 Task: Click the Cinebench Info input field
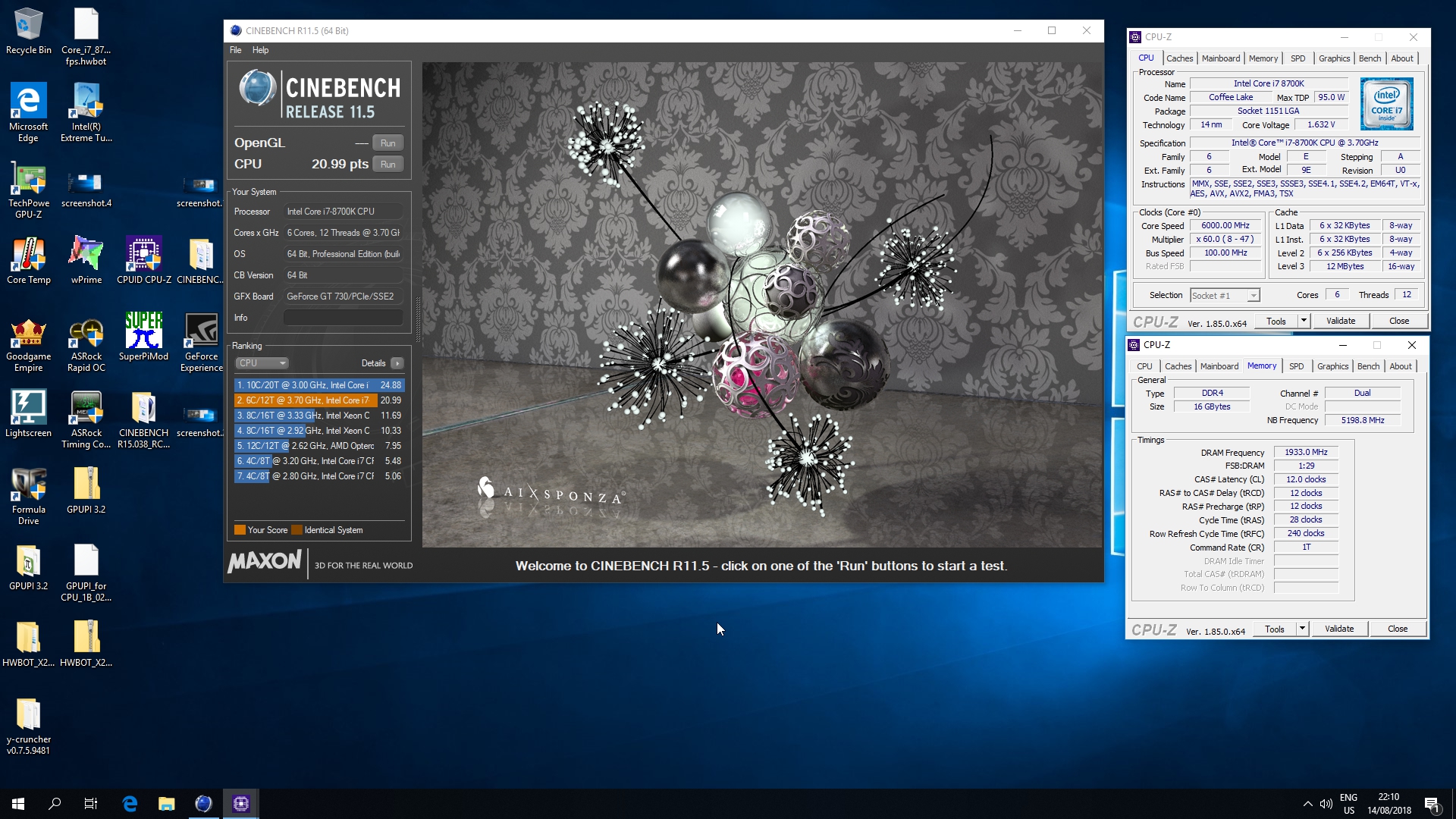coord(343,318)
